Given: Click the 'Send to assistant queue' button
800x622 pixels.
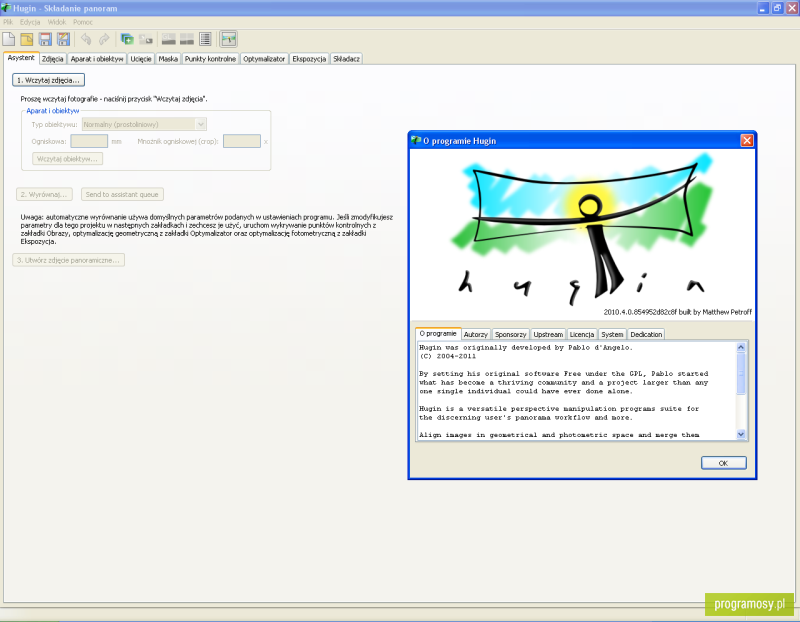Looking at the screenshot, I should pyautogui.click(x=122, y=194).
